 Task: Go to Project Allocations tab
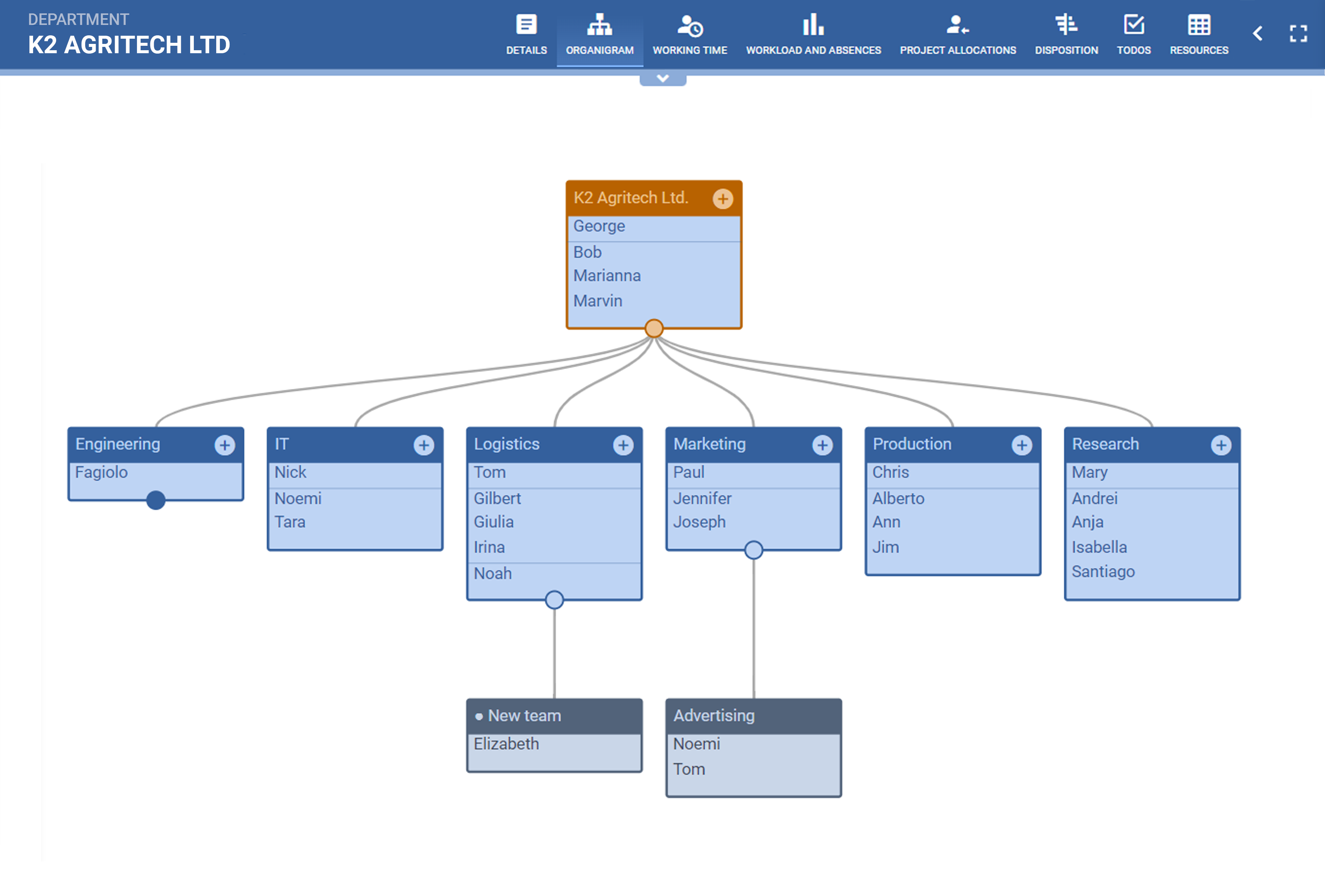click(958, 35)
